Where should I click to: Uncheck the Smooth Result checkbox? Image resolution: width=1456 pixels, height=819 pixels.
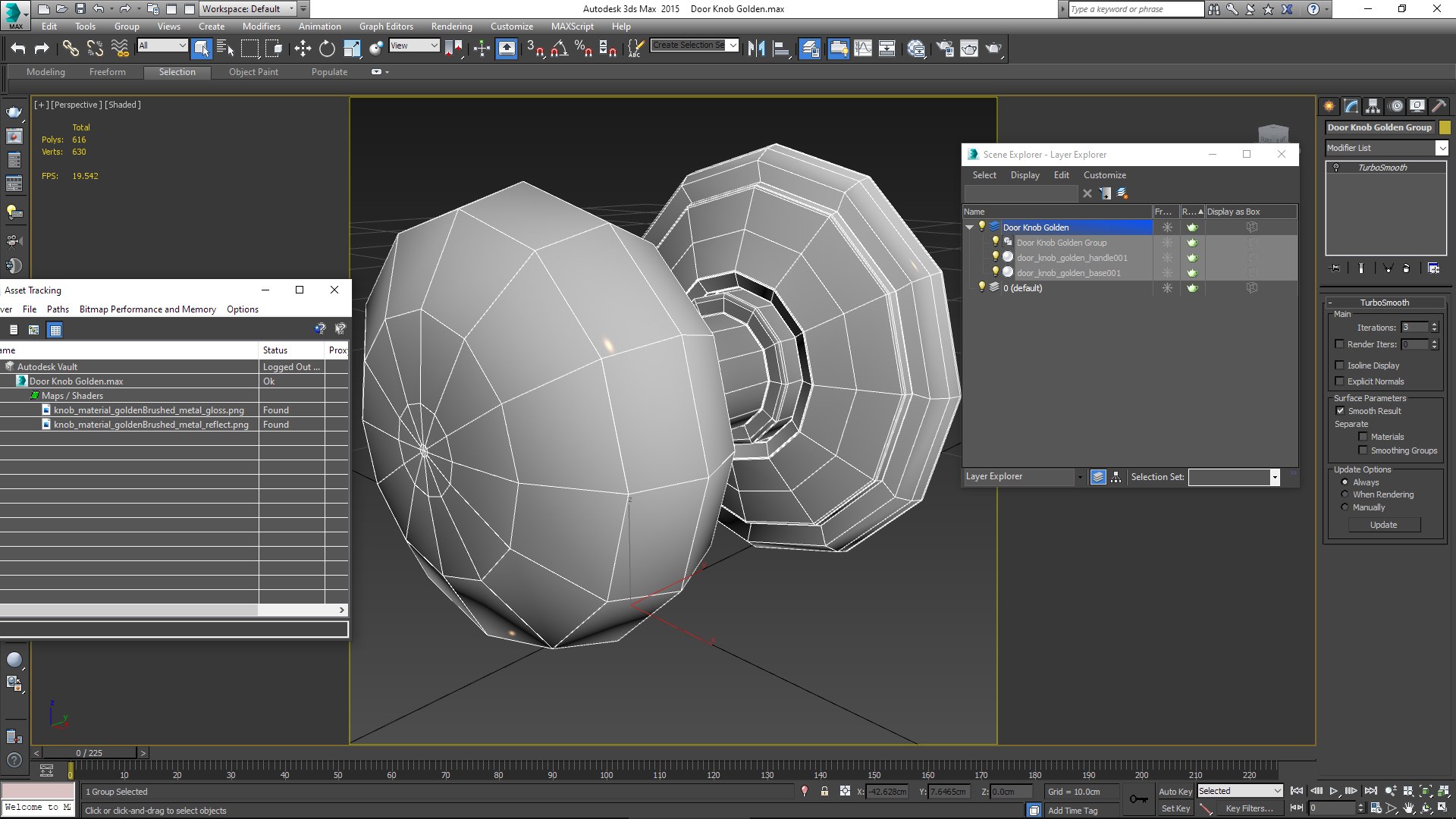click(x=1340, y=411)
